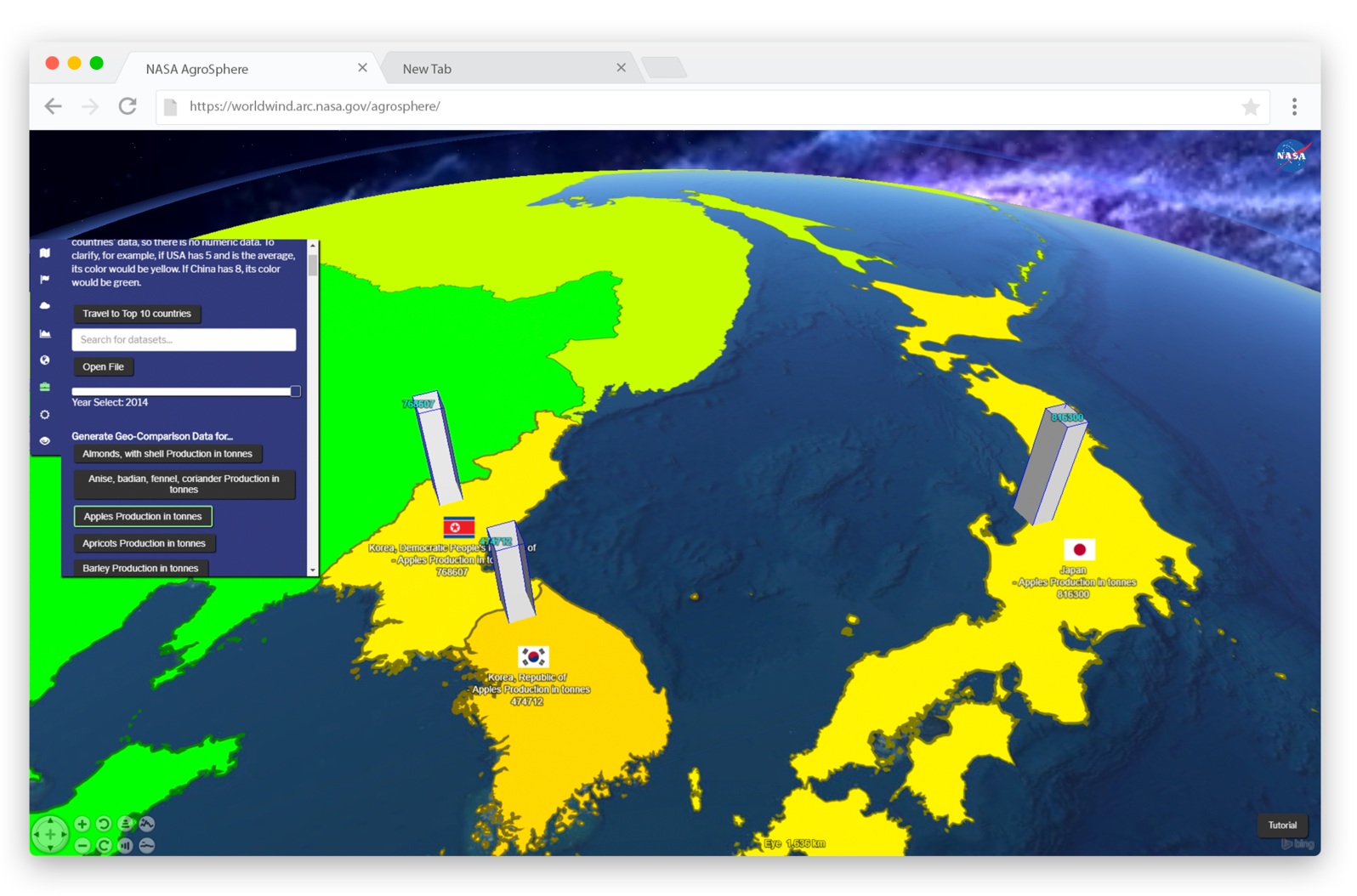The width and height of the screenshot is (1357, 896).
Task: Click the tilt down view control
Action: (x=125, y=845)
